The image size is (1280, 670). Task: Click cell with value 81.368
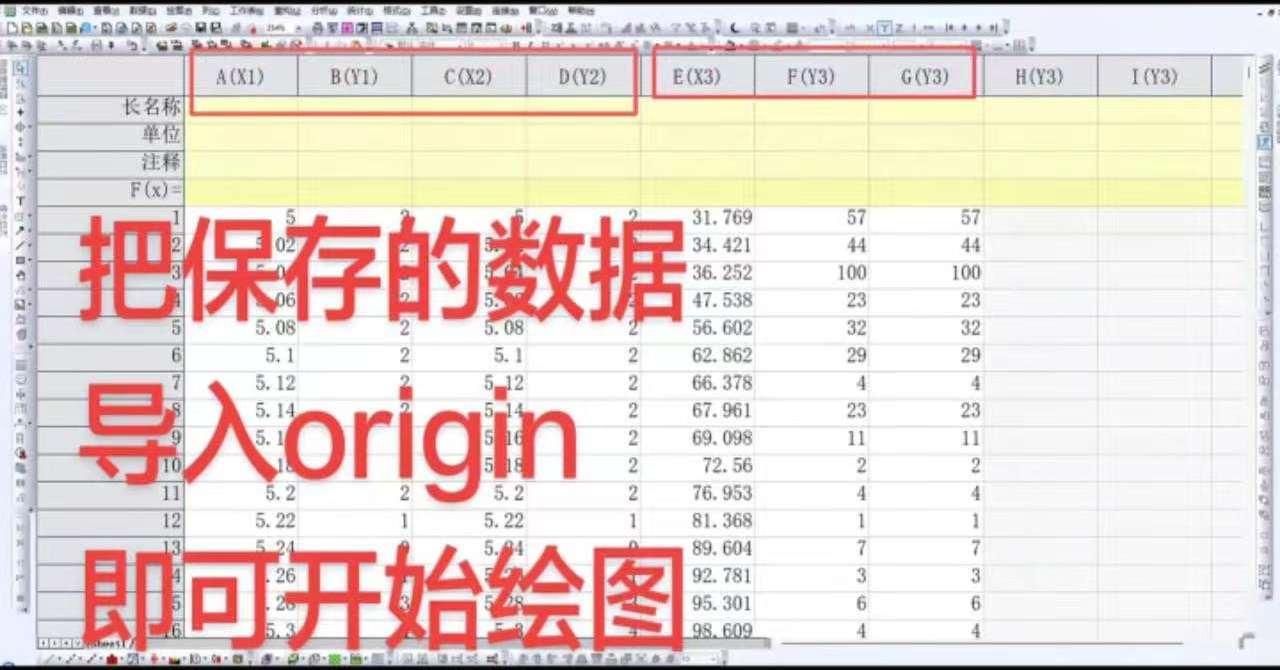point(697,521)
